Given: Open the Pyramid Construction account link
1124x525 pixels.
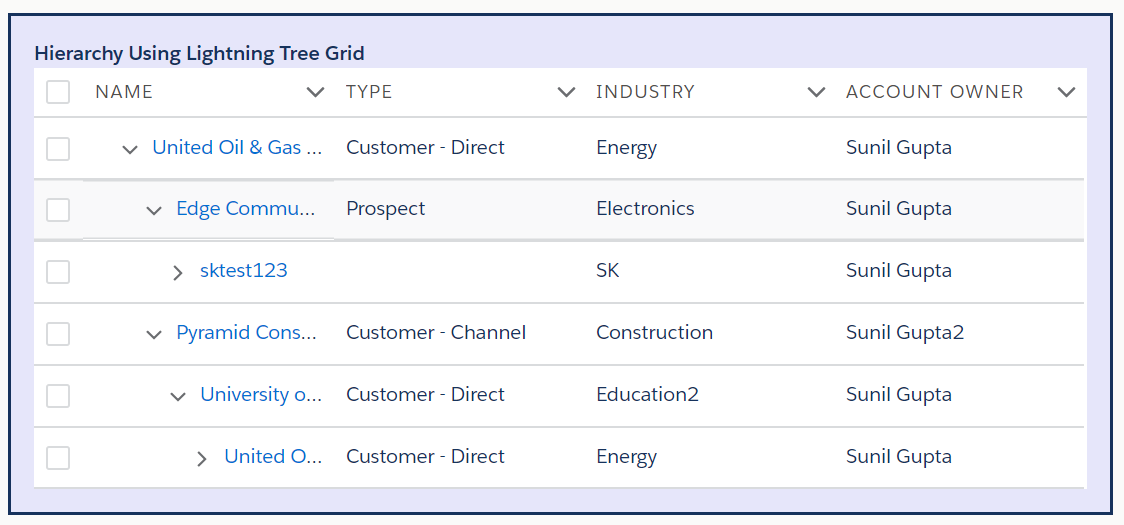Looking at the screenshot, I should [x=246, y=333].
